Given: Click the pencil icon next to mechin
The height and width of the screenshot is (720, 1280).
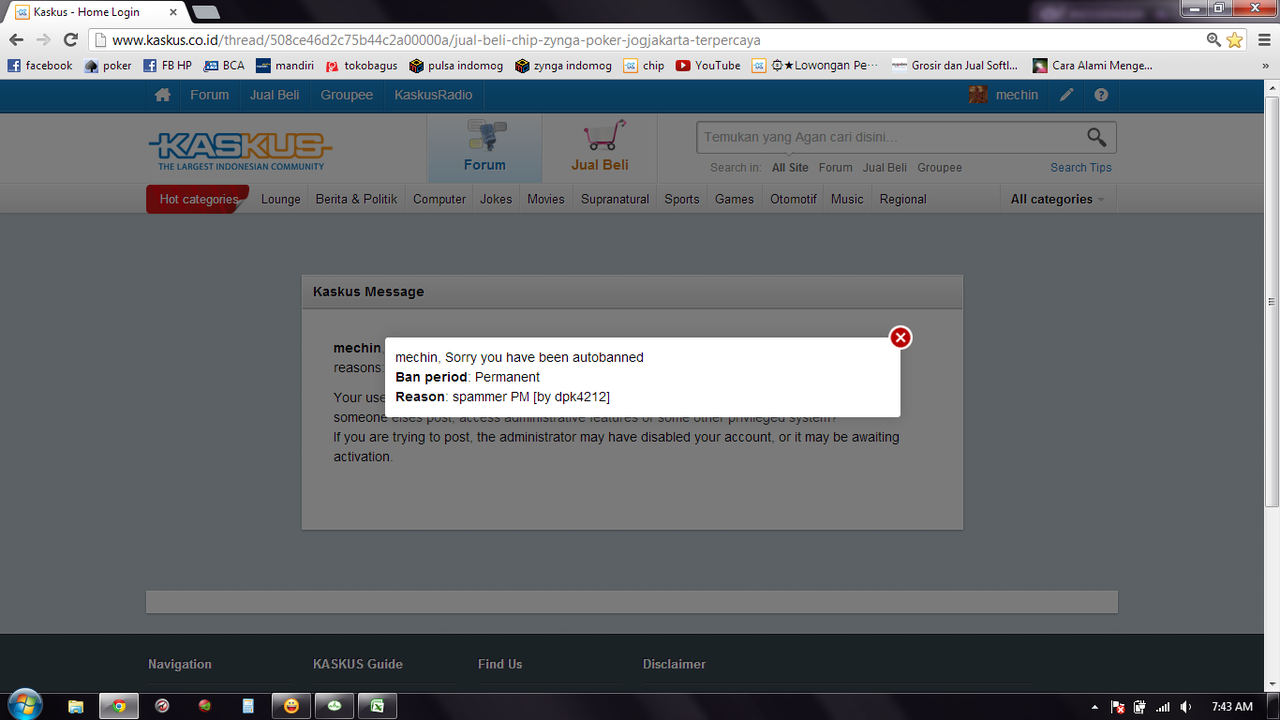Looking at the screenshot, I should [1065, 94].
